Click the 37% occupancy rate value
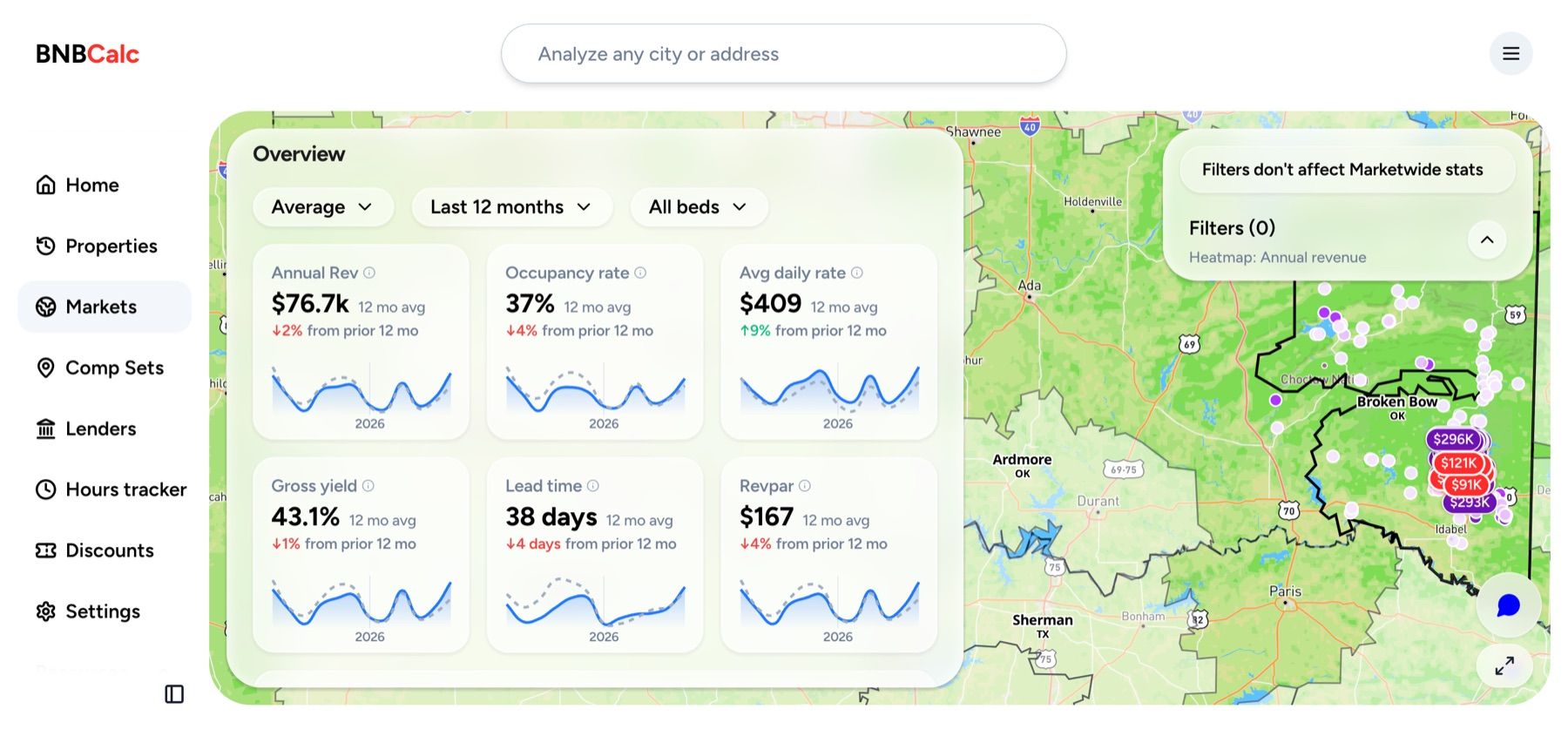This screenshot has height=729, width=1568. click(530, 303)
